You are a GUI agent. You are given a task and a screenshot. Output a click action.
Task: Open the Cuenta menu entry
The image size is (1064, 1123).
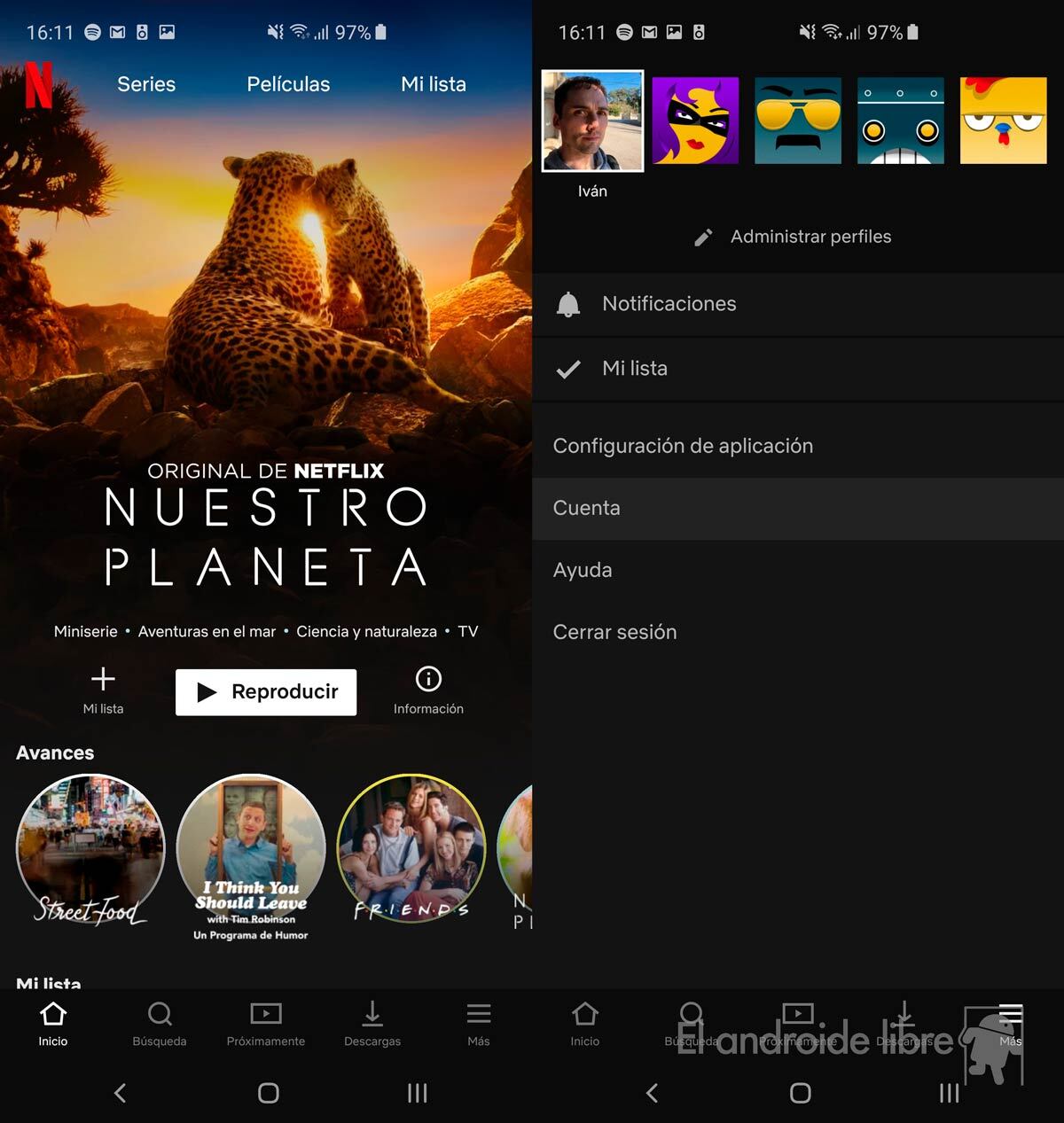587,508
